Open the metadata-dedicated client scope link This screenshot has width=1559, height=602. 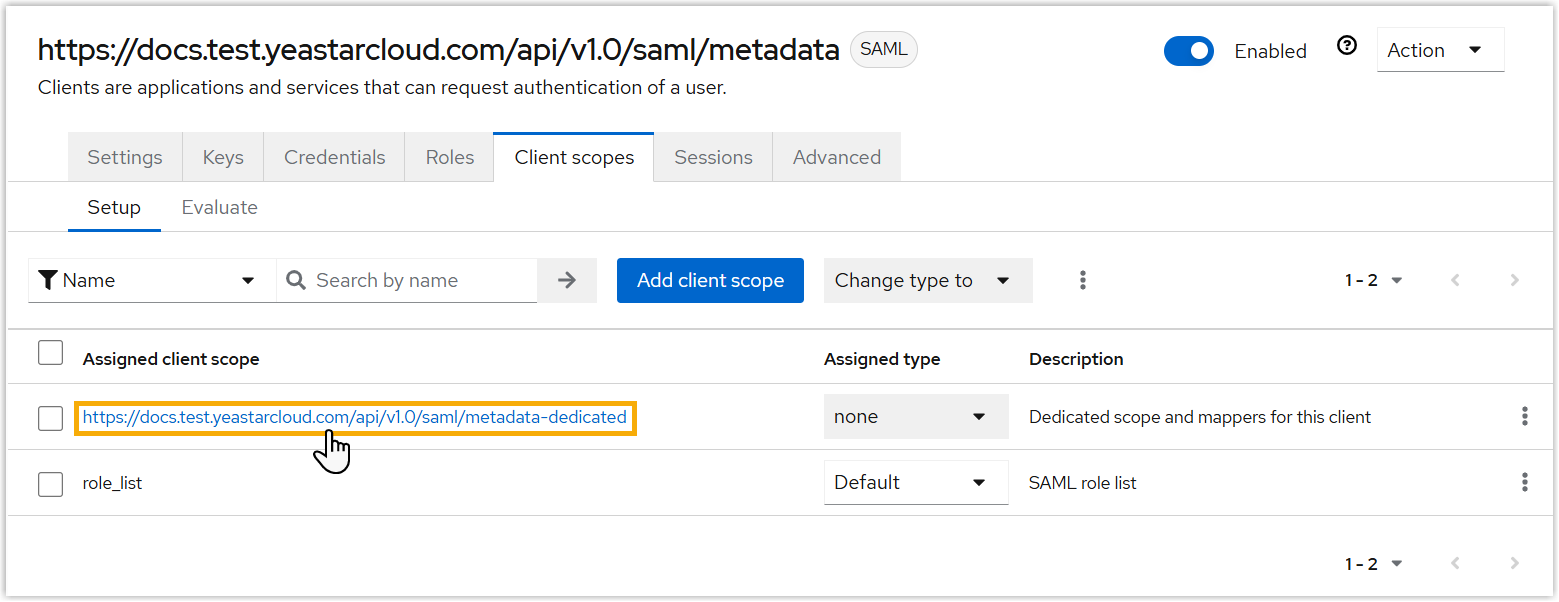(354, 417)
